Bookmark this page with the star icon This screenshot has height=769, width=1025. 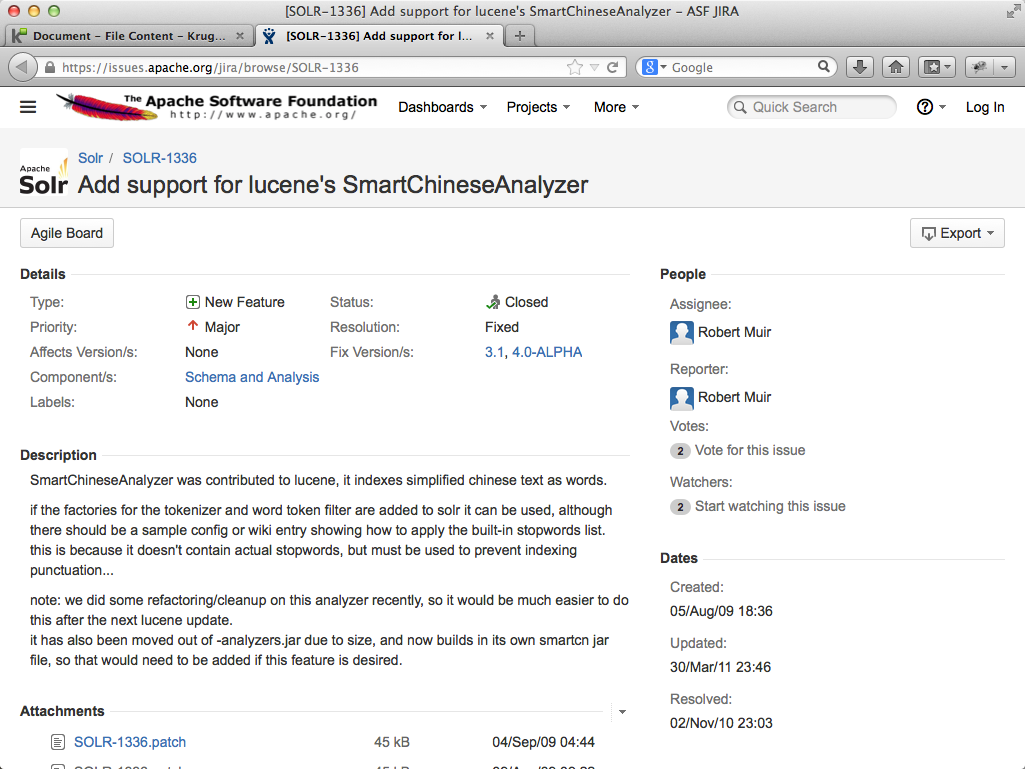tap(575, 67)
